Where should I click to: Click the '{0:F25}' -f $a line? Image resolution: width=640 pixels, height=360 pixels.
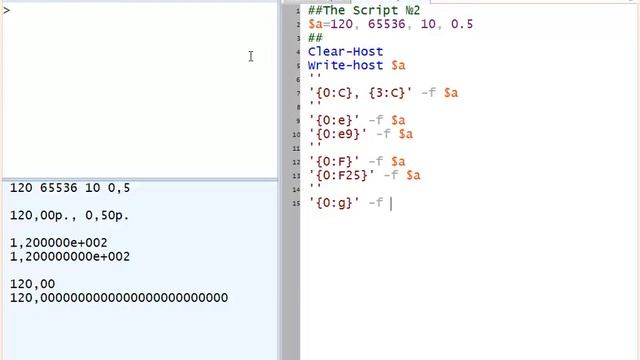(364, 176)
